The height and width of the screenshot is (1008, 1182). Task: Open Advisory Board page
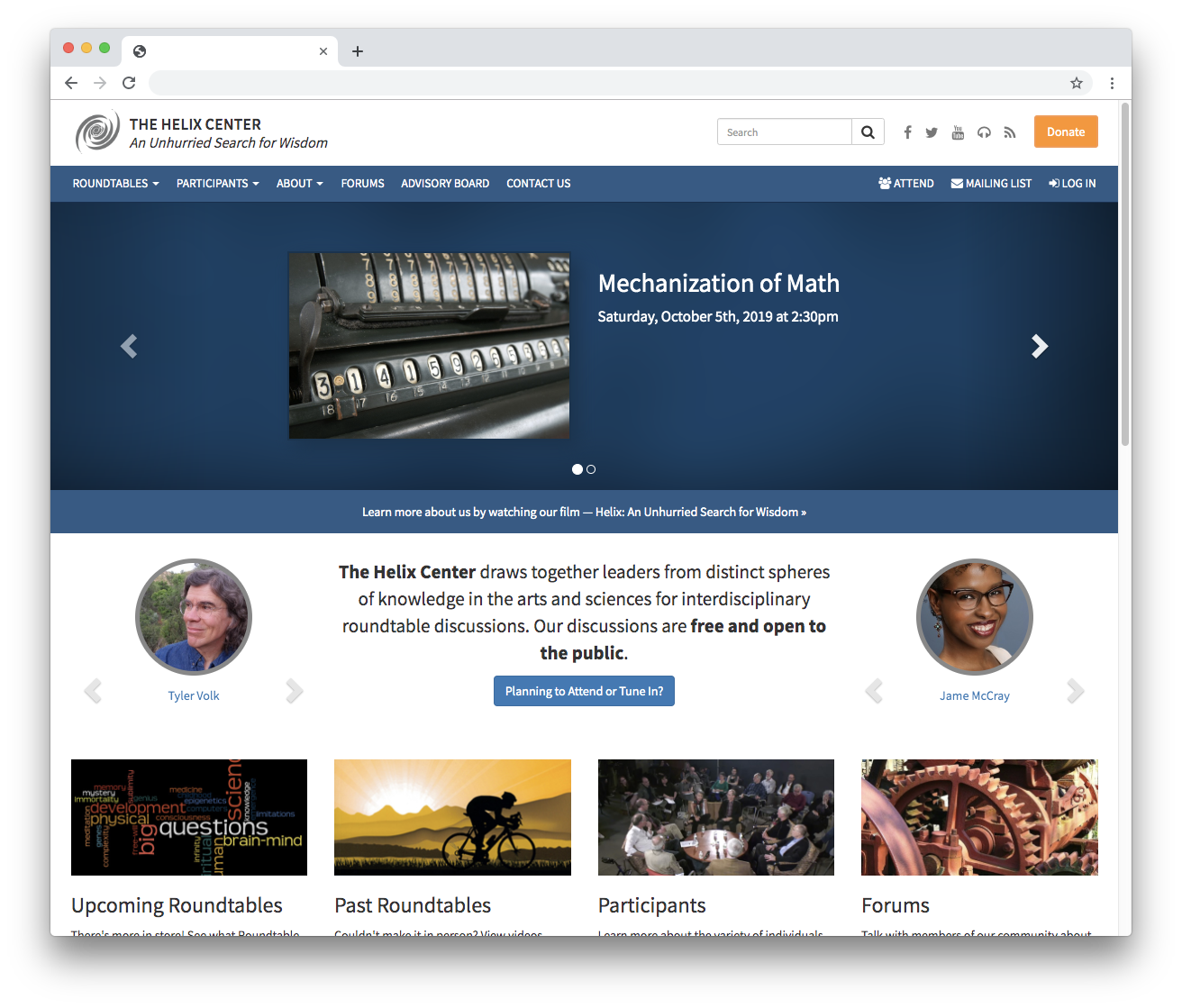445,184
